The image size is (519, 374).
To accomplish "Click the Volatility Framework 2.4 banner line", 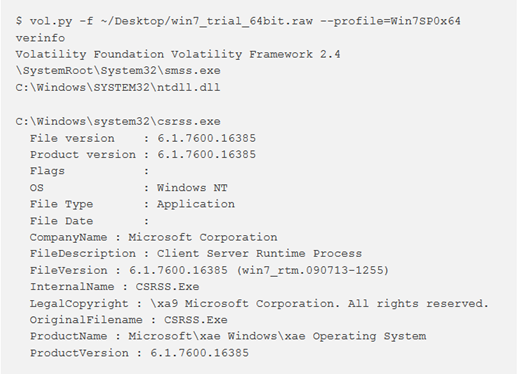I will tap(178, 54).
